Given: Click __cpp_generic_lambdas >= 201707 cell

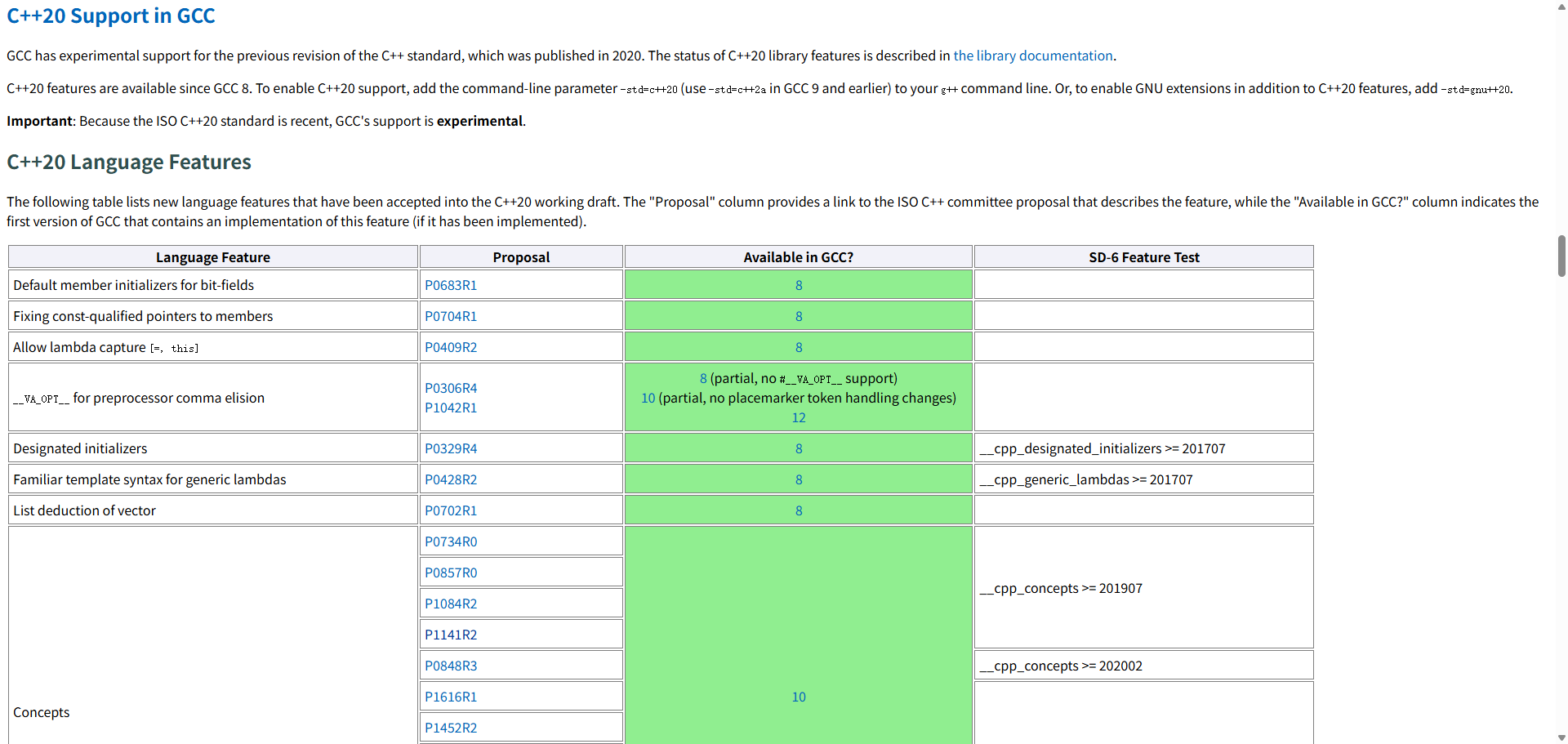Looking at the screenshot, I should point(1144,479).
